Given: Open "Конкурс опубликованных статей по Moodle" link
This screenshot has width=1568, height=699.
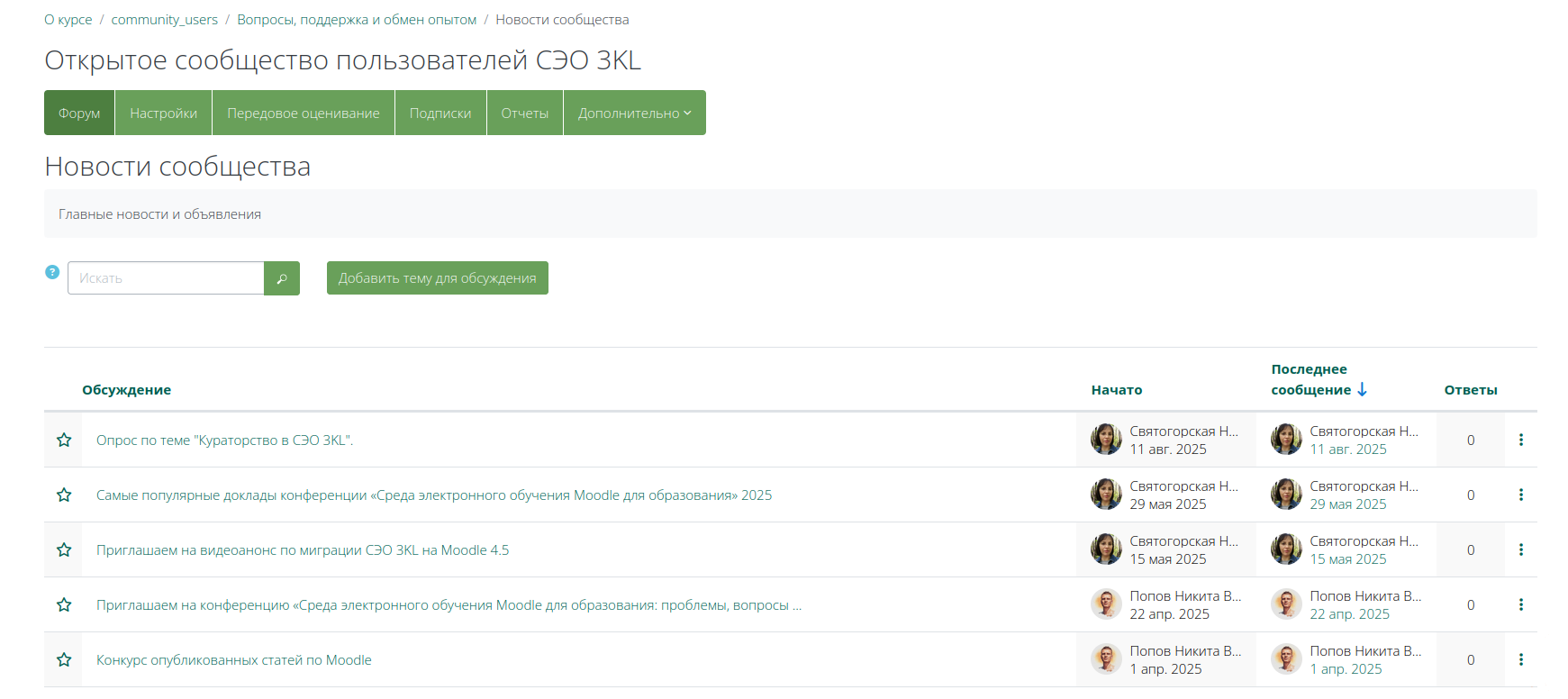Looking at the screenshot, I should point(233,660).
